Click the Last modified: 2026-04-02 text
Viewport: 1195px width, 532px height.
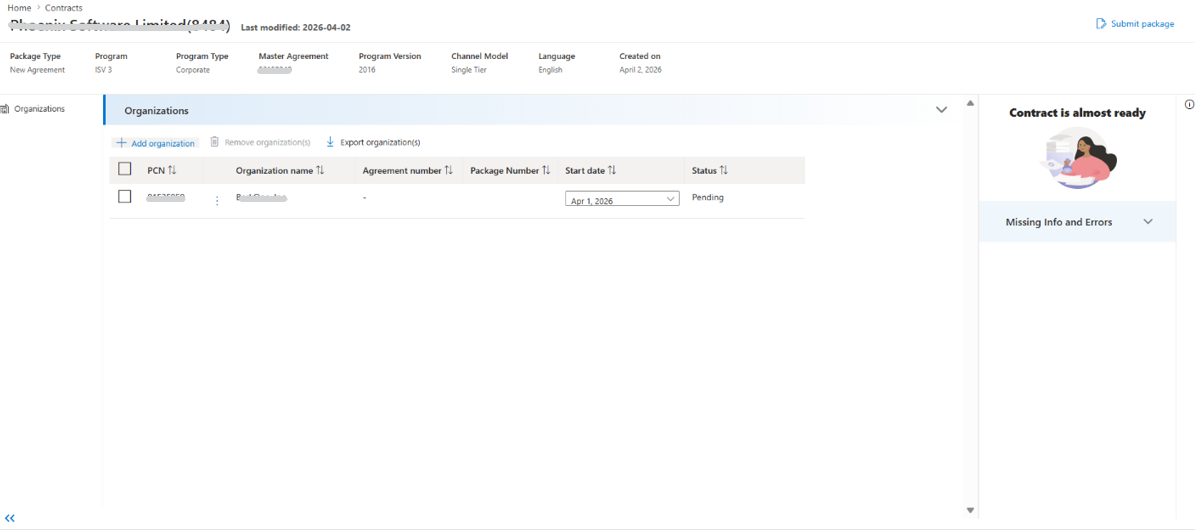pos(296,27)
